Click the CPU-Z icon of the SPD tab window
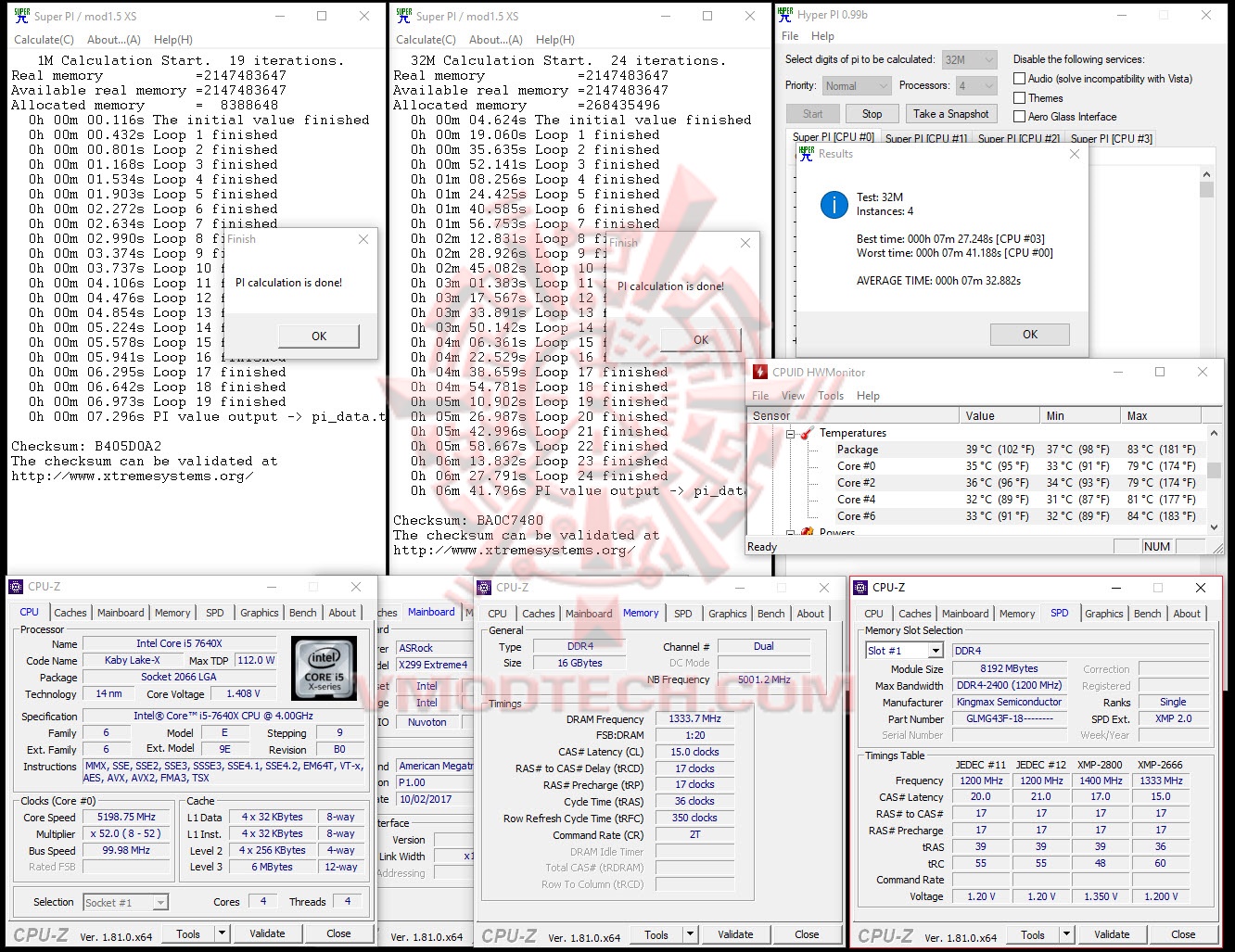The height and width of the screenshot is (952, 1235). (860, 587)
